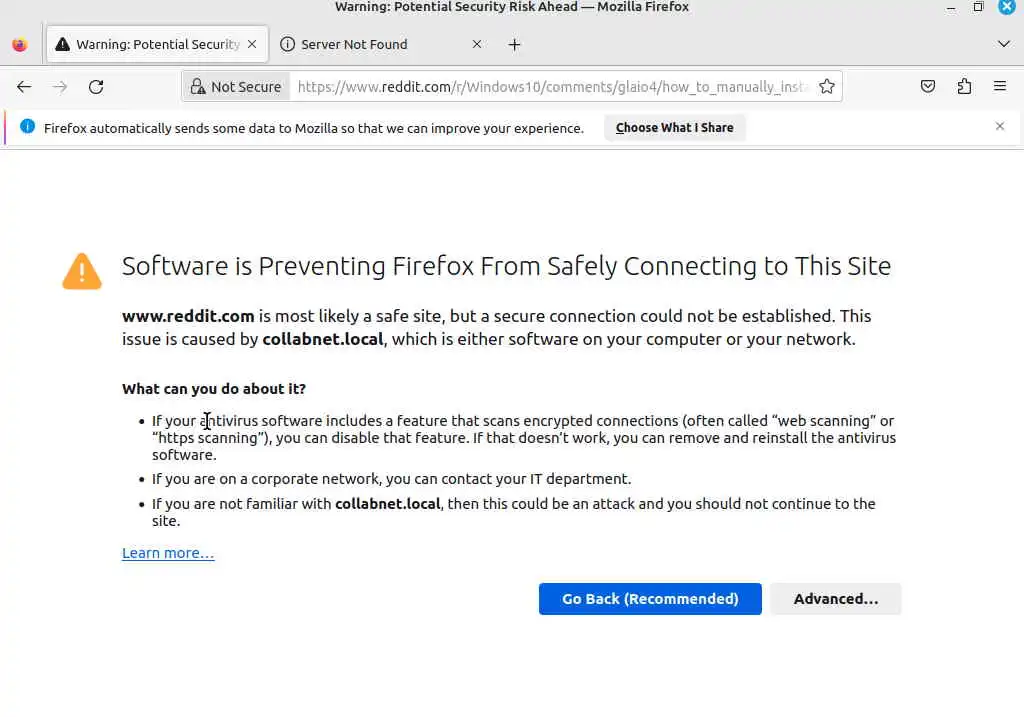
Task: Focus the reddit.com URL address field
Action: pos(550,87)
